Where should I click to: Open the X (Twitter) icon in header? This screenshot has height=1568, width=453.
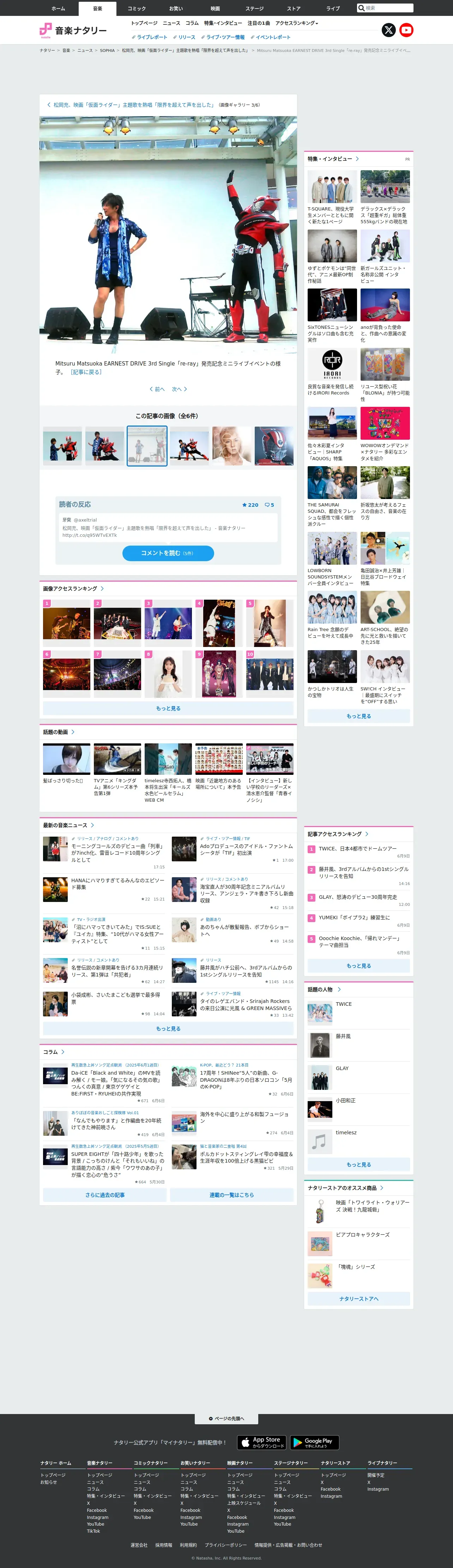388,30
